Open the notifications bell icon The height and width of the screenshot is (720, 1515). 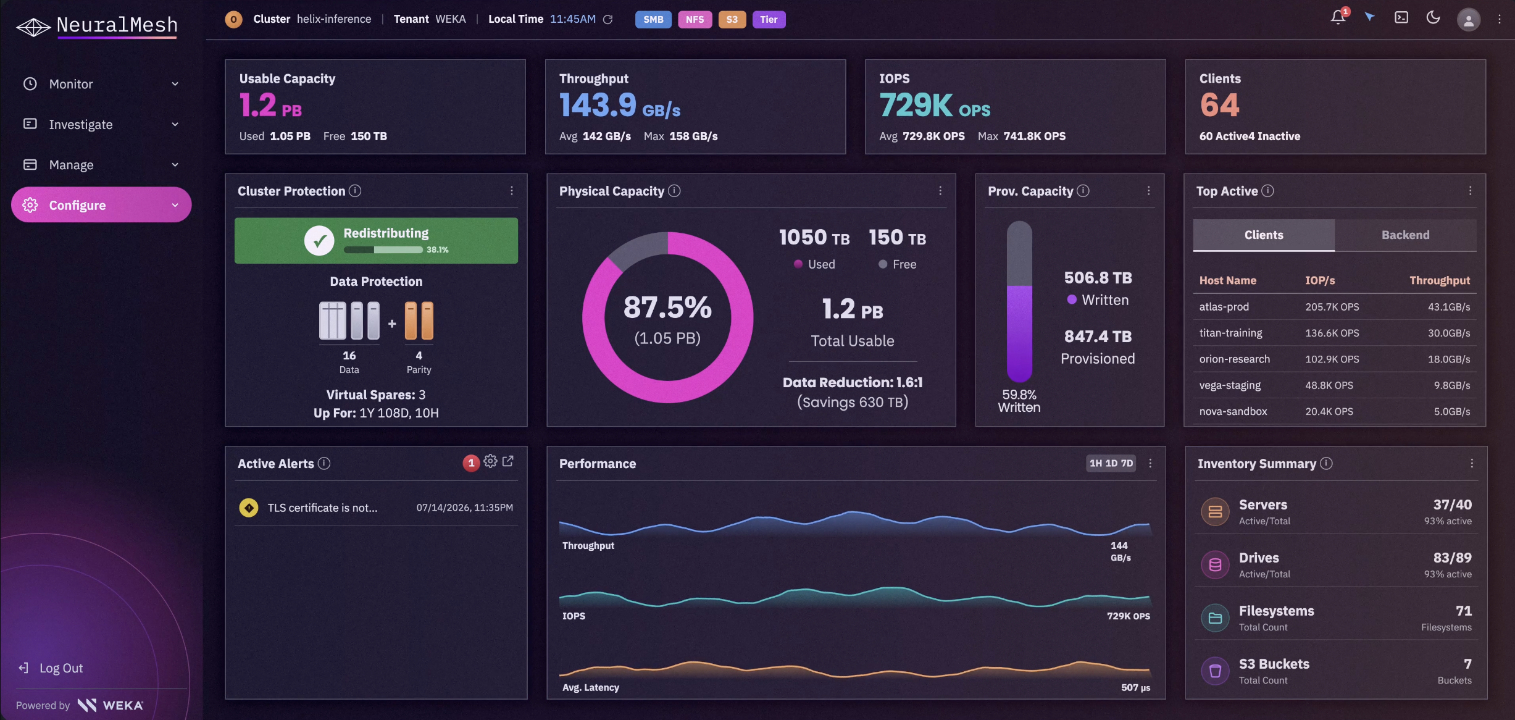tap(1338, 17)
